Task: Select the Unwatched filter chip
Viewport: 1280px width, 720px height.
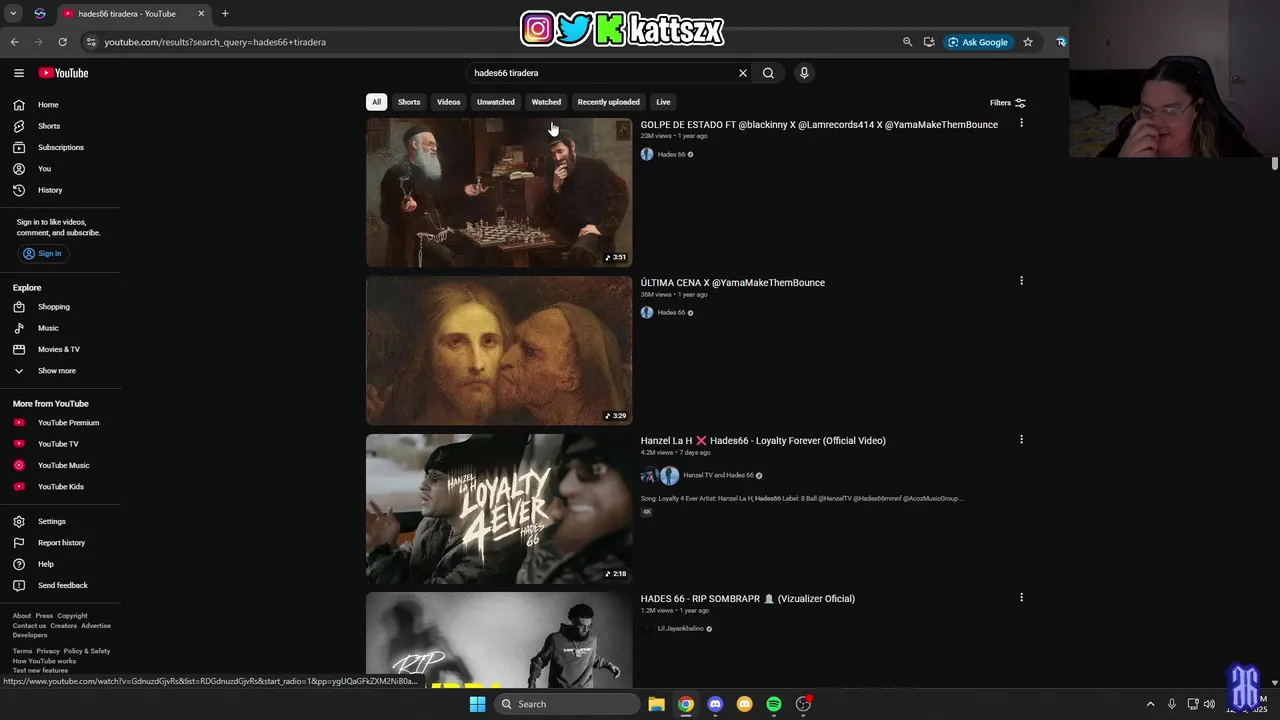Action: pos(495,102)
